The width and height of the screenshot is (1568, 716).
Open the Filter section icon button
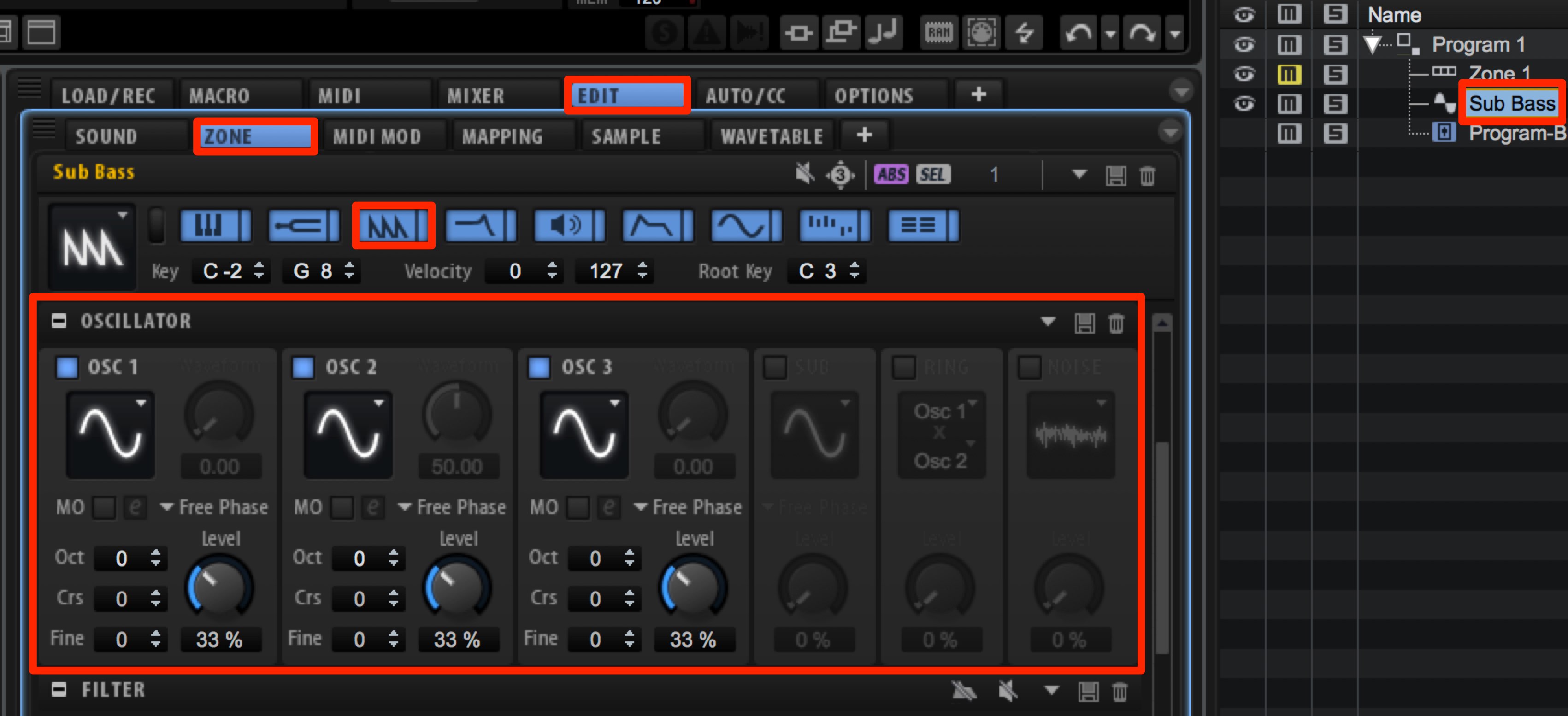pos(480,226)
